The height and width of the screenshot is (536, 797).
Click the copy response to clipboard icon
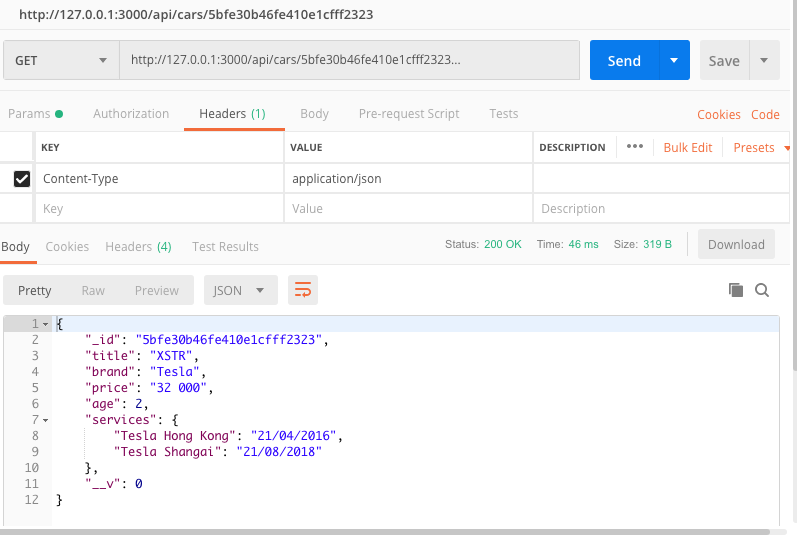pos(736,290)
